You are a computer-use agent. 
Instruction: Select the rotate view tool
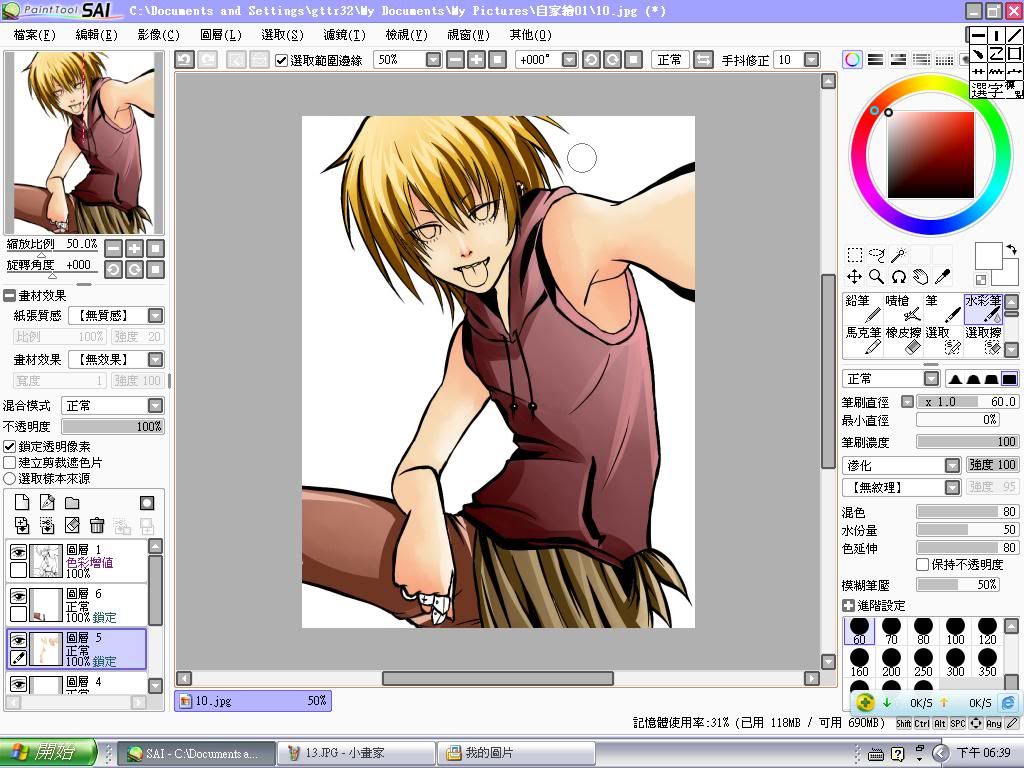click(x=899, y=277)
